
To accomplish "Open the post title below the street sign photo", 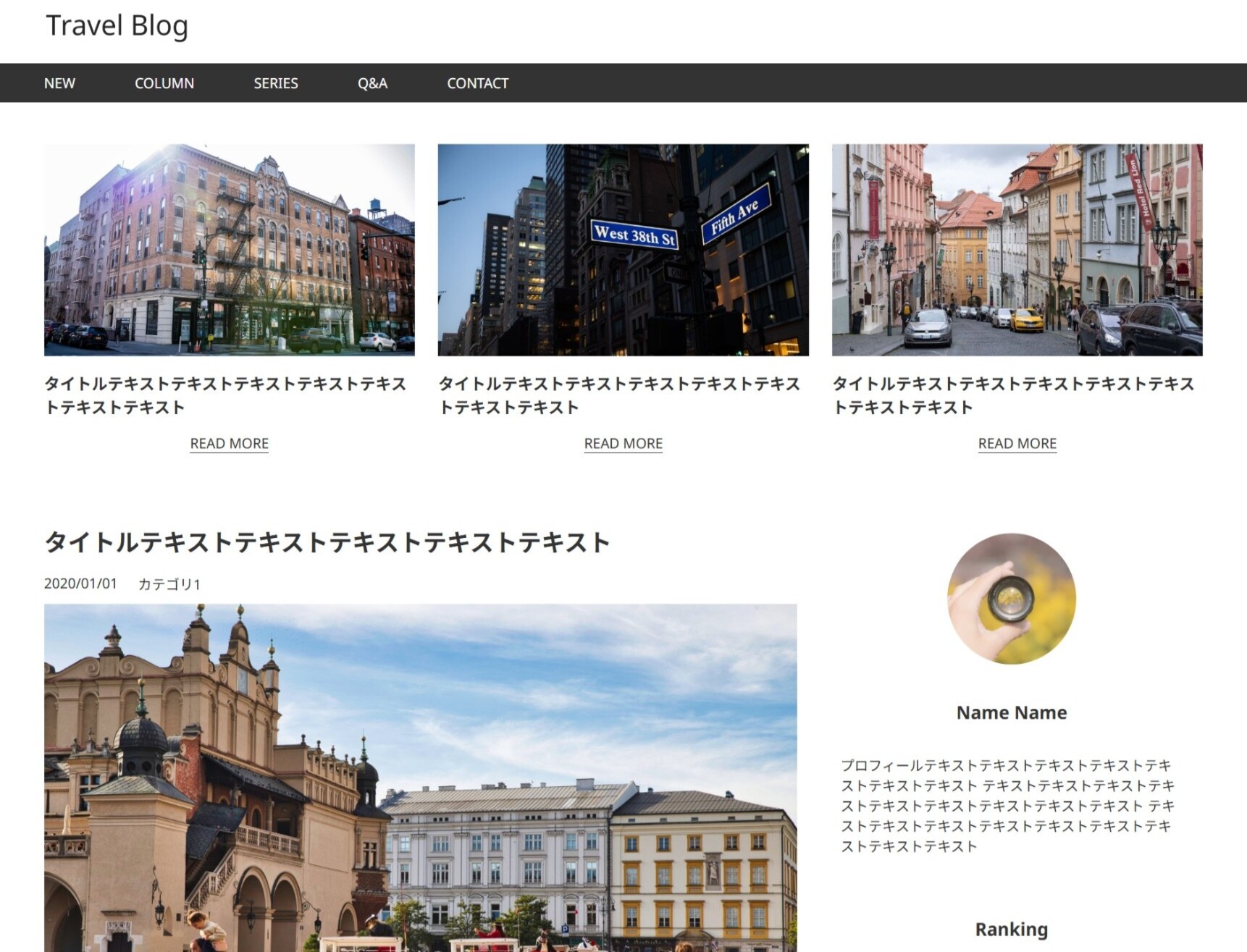I will tap(618, 395).
